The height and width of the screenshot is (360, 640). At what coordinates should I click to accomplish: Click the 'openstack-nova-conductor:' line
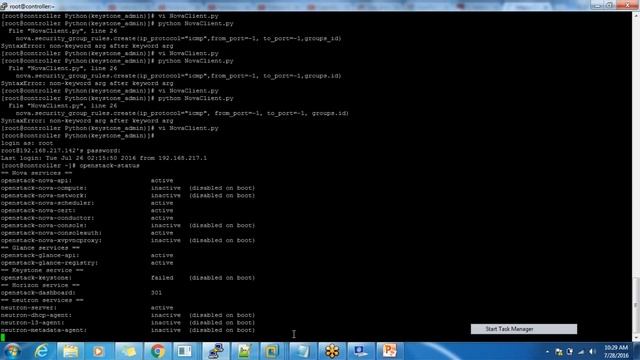point(87,218)
